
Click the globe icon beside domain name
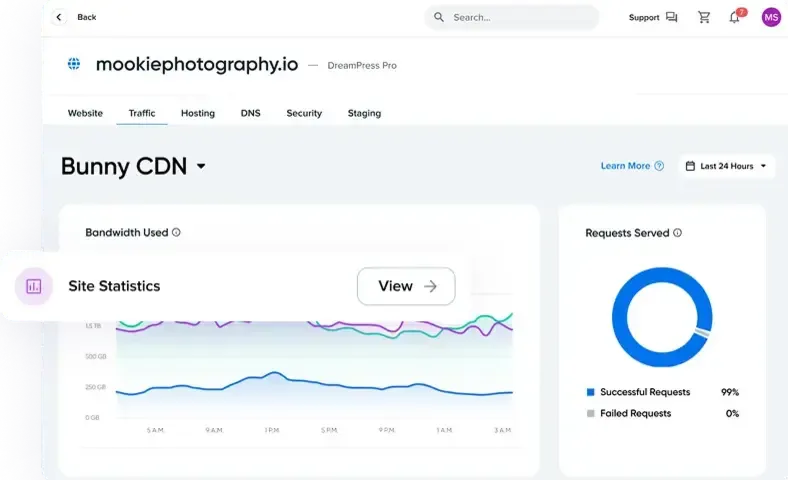pyautogui.click(x=74, y=64)
